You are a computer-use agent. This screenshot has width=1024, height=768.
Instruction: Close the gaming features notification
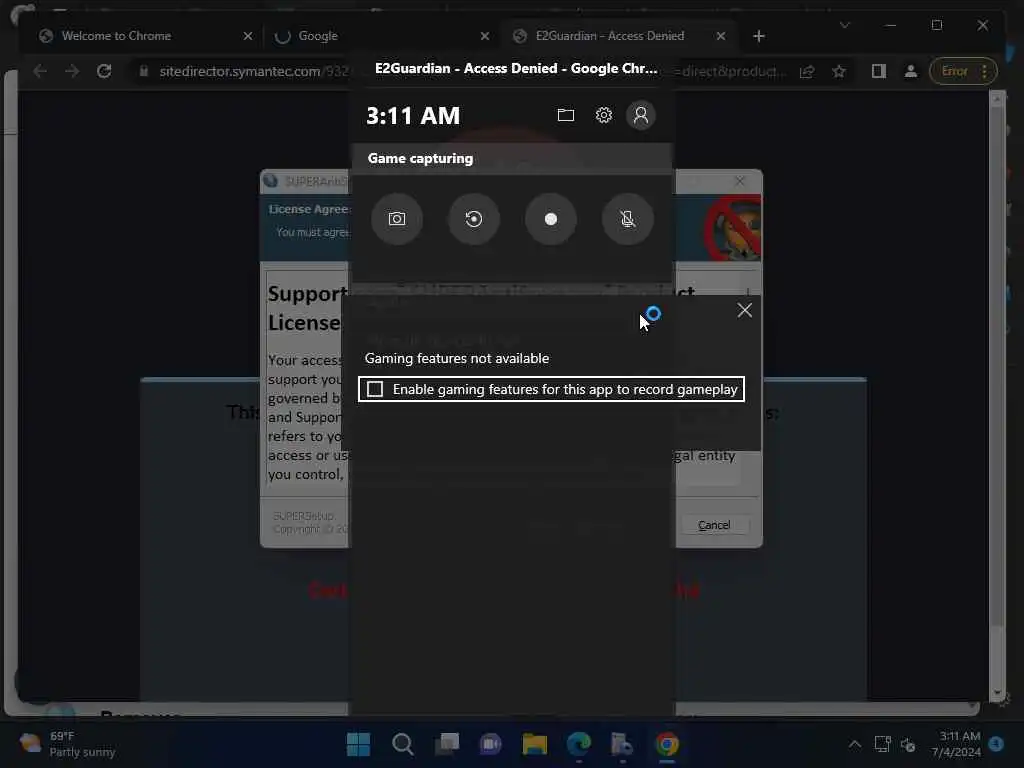744,310
